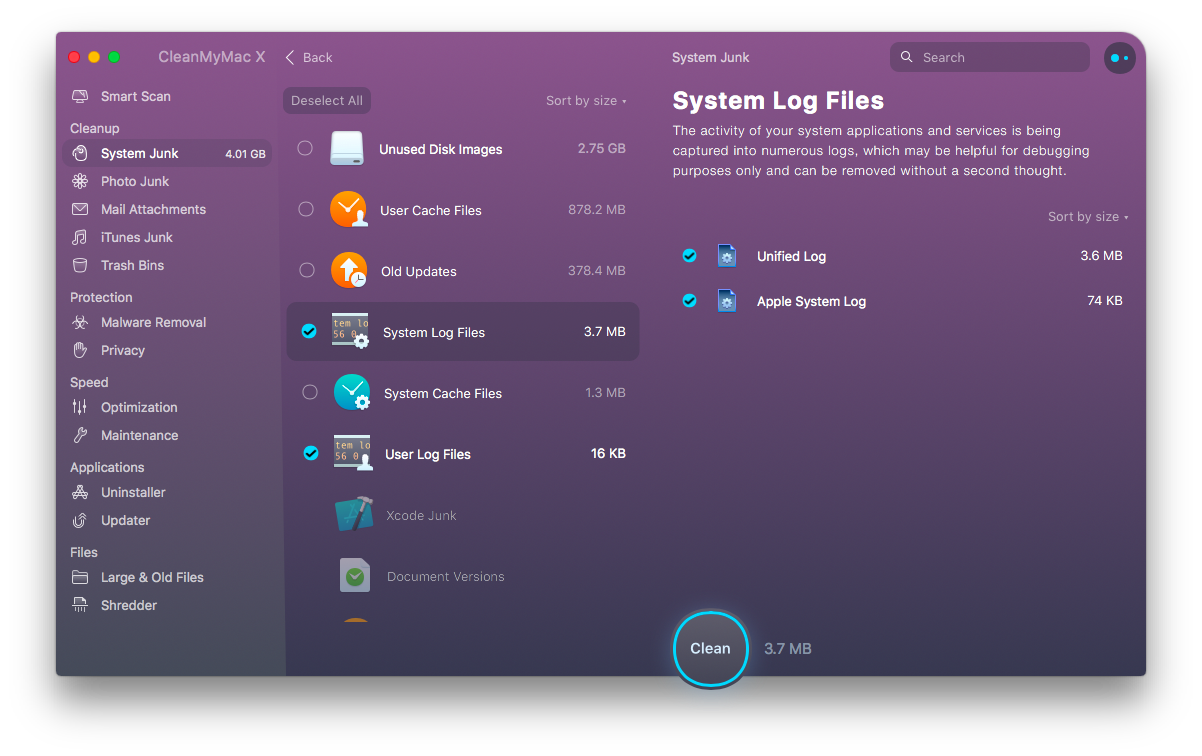Image resolution: width=1202 pixels, height=756 pixels.
Task: Select the Unified Log item name
Action: [x=791, y=256]
